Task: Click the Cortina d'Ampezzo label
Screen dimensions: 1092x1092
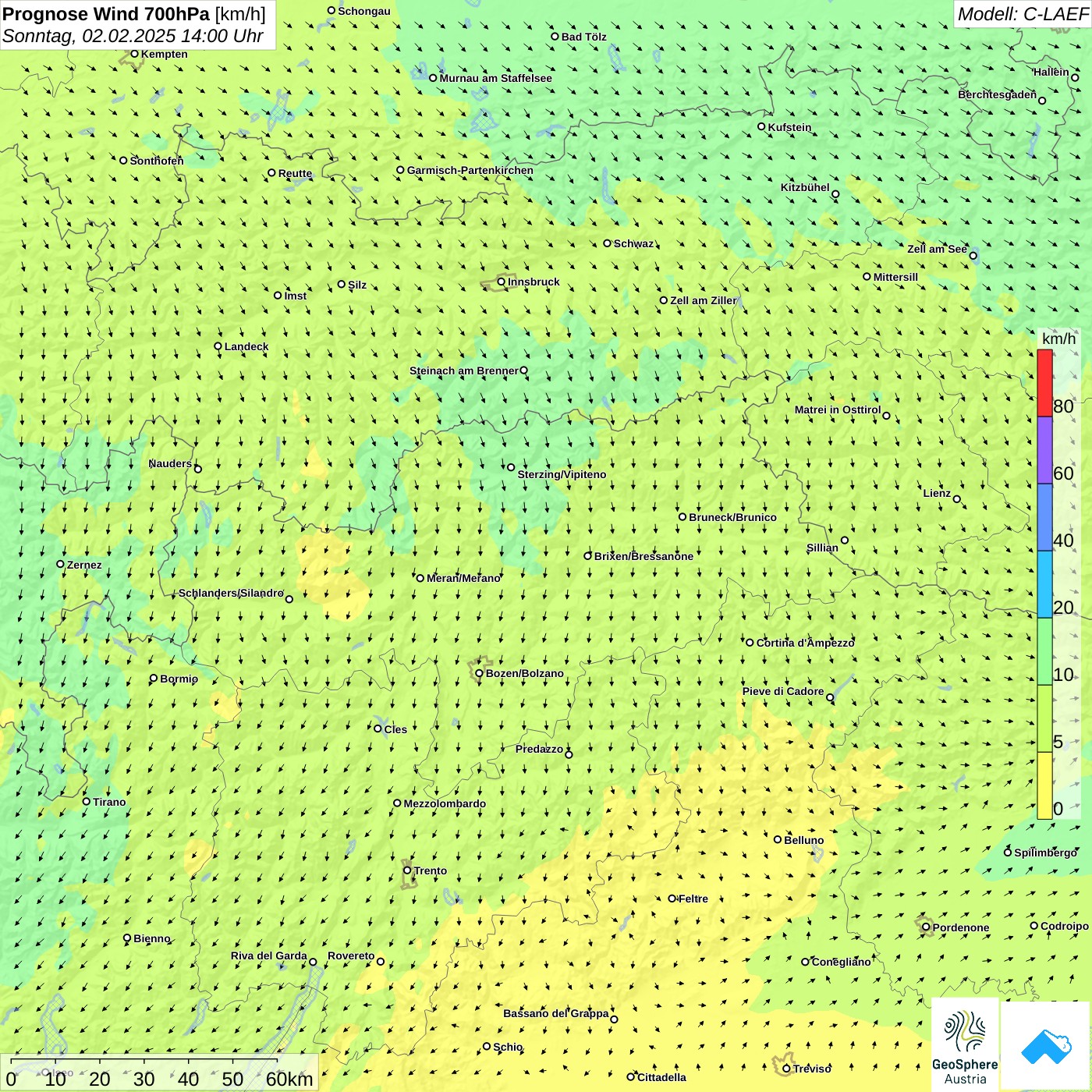Action: (x=805, y=643)
